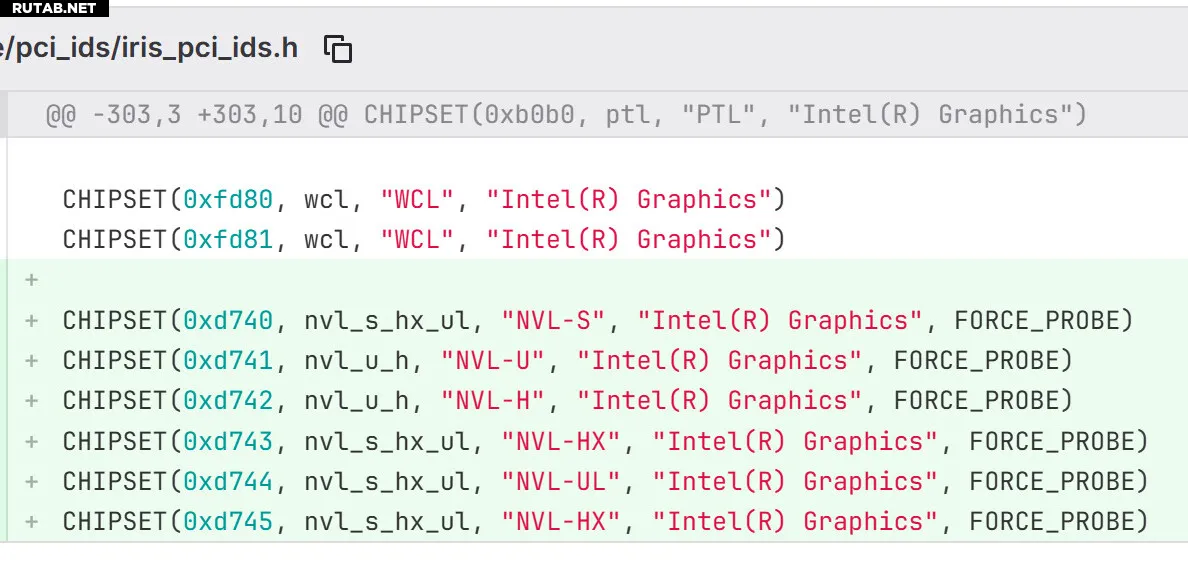
Task: Click the plus marker on the empty added line
Action: coord(32,280)
